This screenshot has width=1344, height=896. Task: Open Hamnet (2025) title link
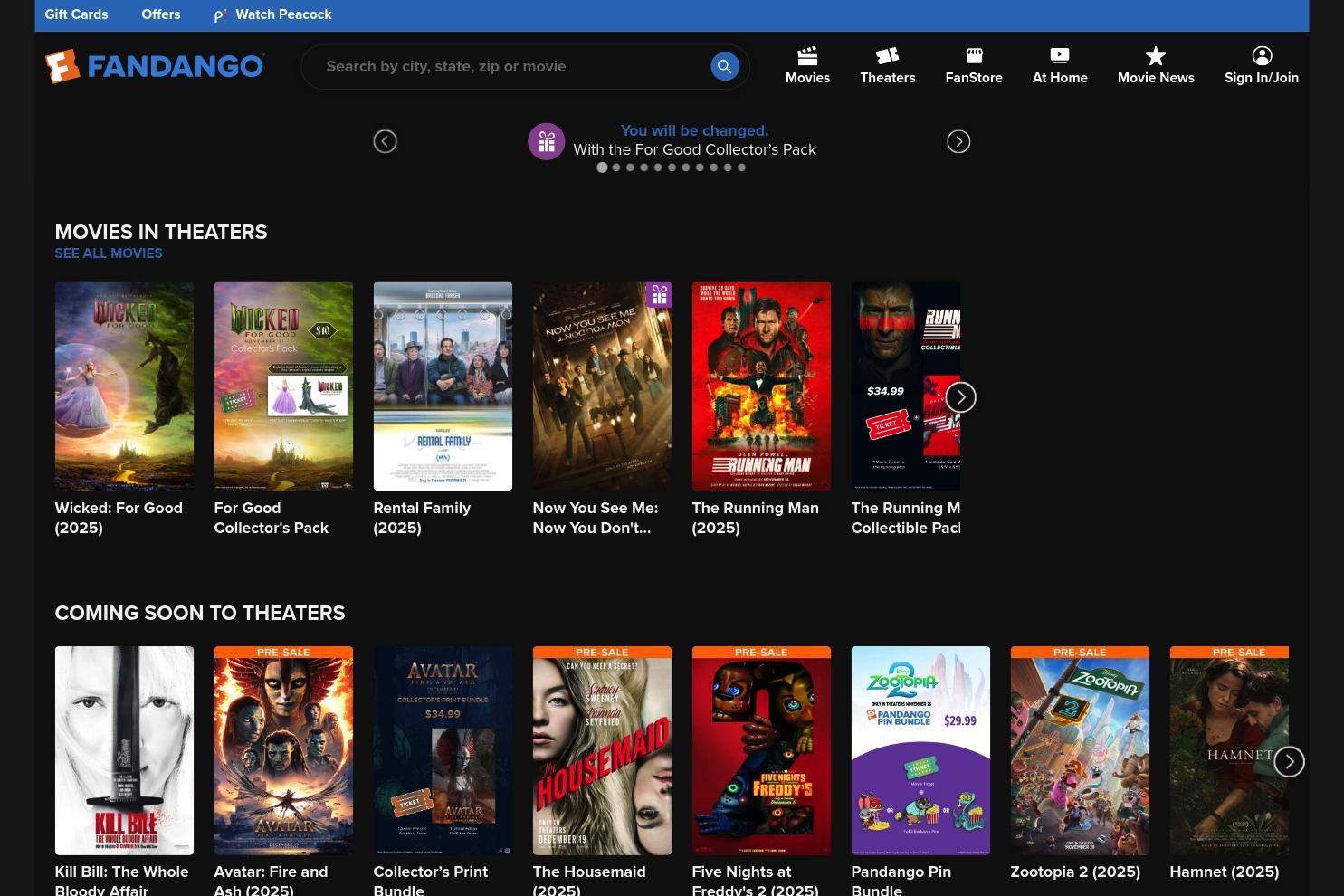coord(1225,872)
